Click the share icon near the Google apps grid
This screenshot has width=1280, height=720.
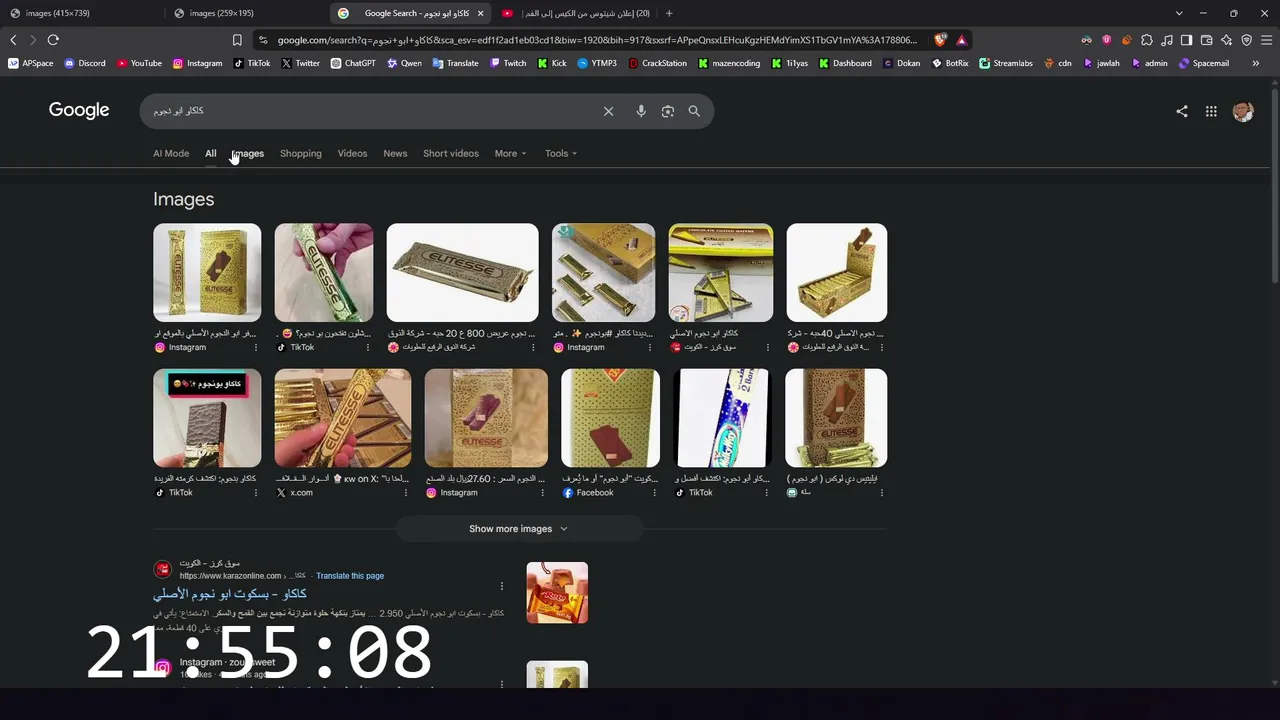point(1182,112)
